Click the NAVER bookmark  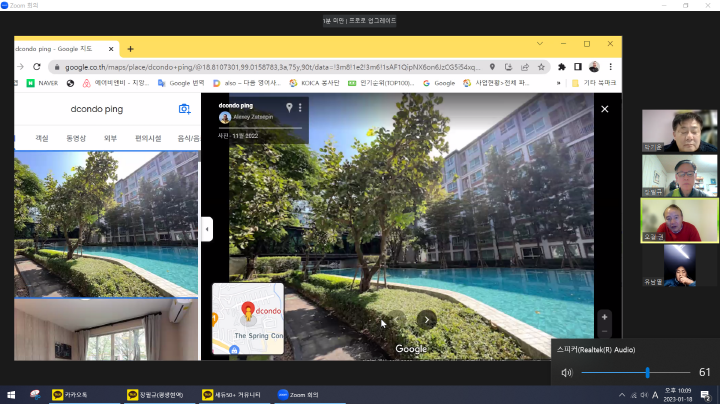point(43,83)
